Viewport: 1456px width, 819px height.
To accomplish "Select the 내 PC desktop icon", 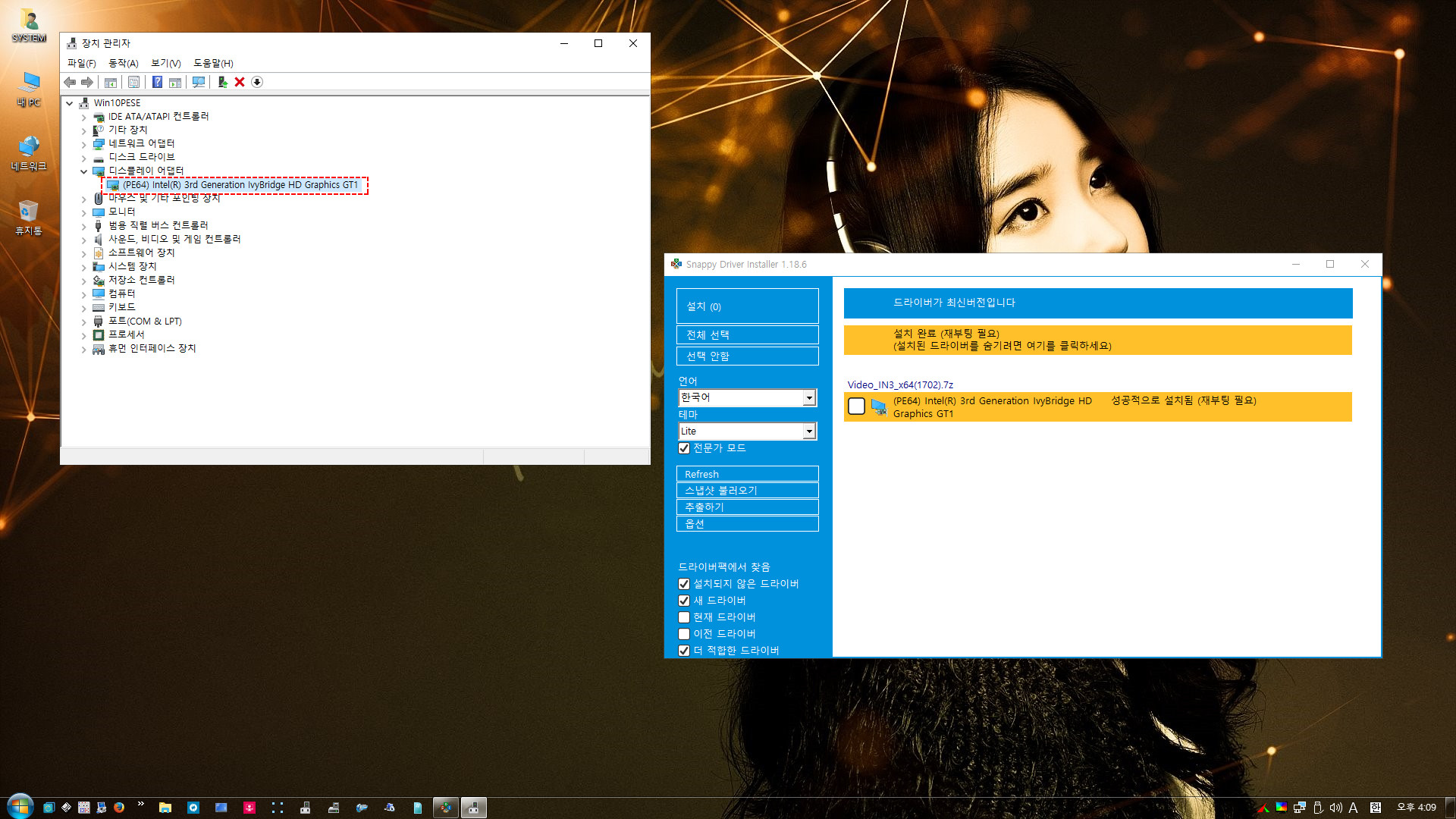I will 29,89.
